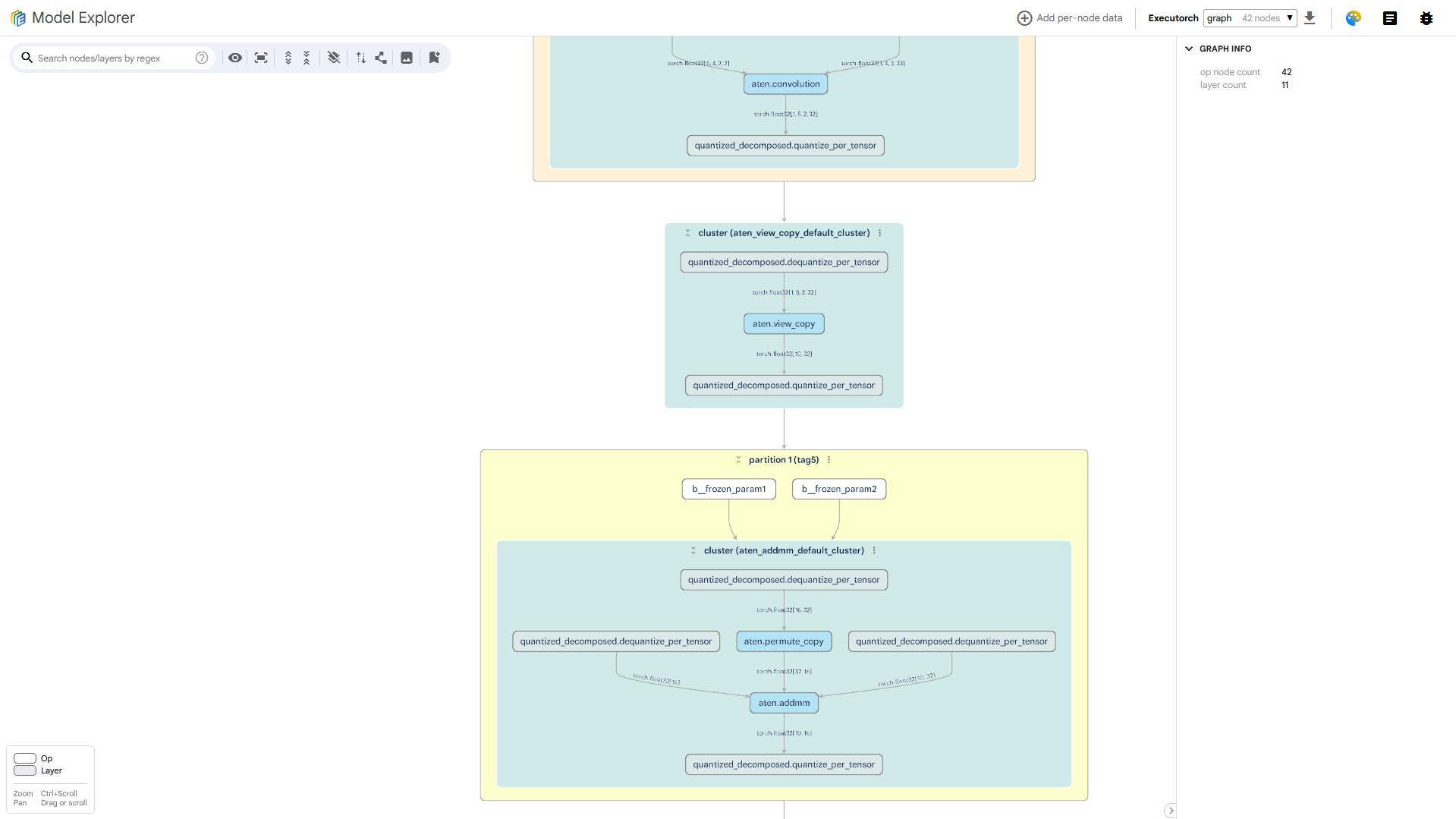Collapse the aten_view_copy_default_cluster layer
The height and width of the screenshot is (819, 1456).
(x=687, y=233)
